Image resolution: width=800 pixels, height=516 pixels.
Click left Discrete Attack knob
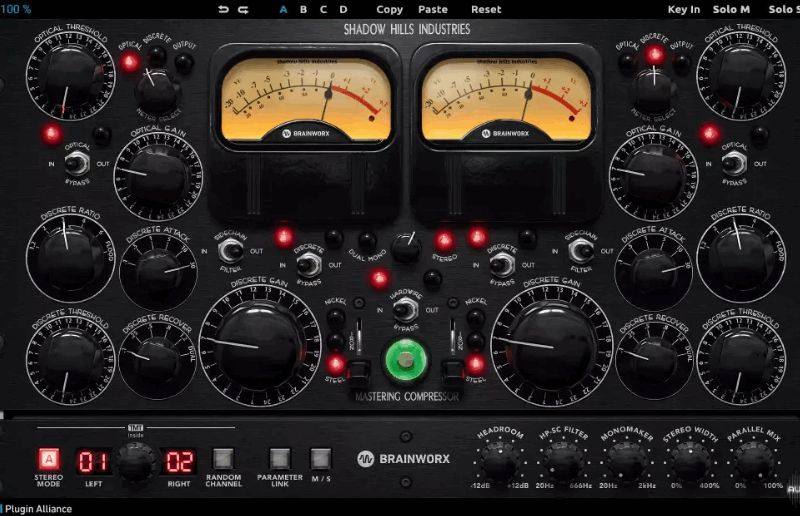pos(158,274)
